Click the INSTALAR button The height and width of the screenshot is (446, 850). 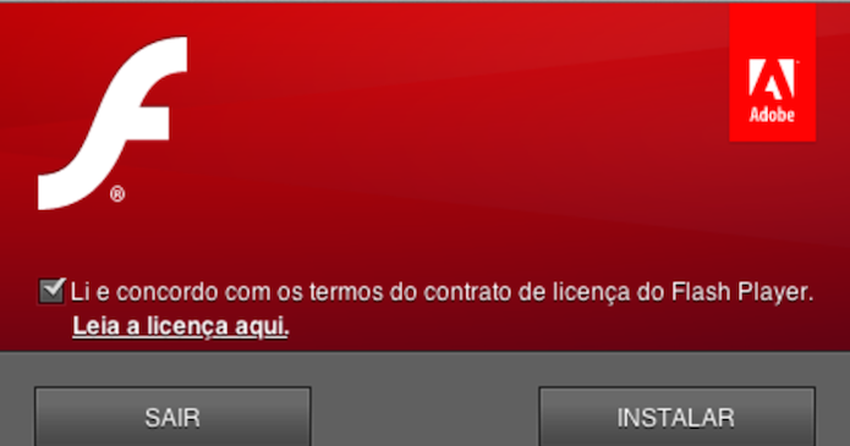pos(677,417)
